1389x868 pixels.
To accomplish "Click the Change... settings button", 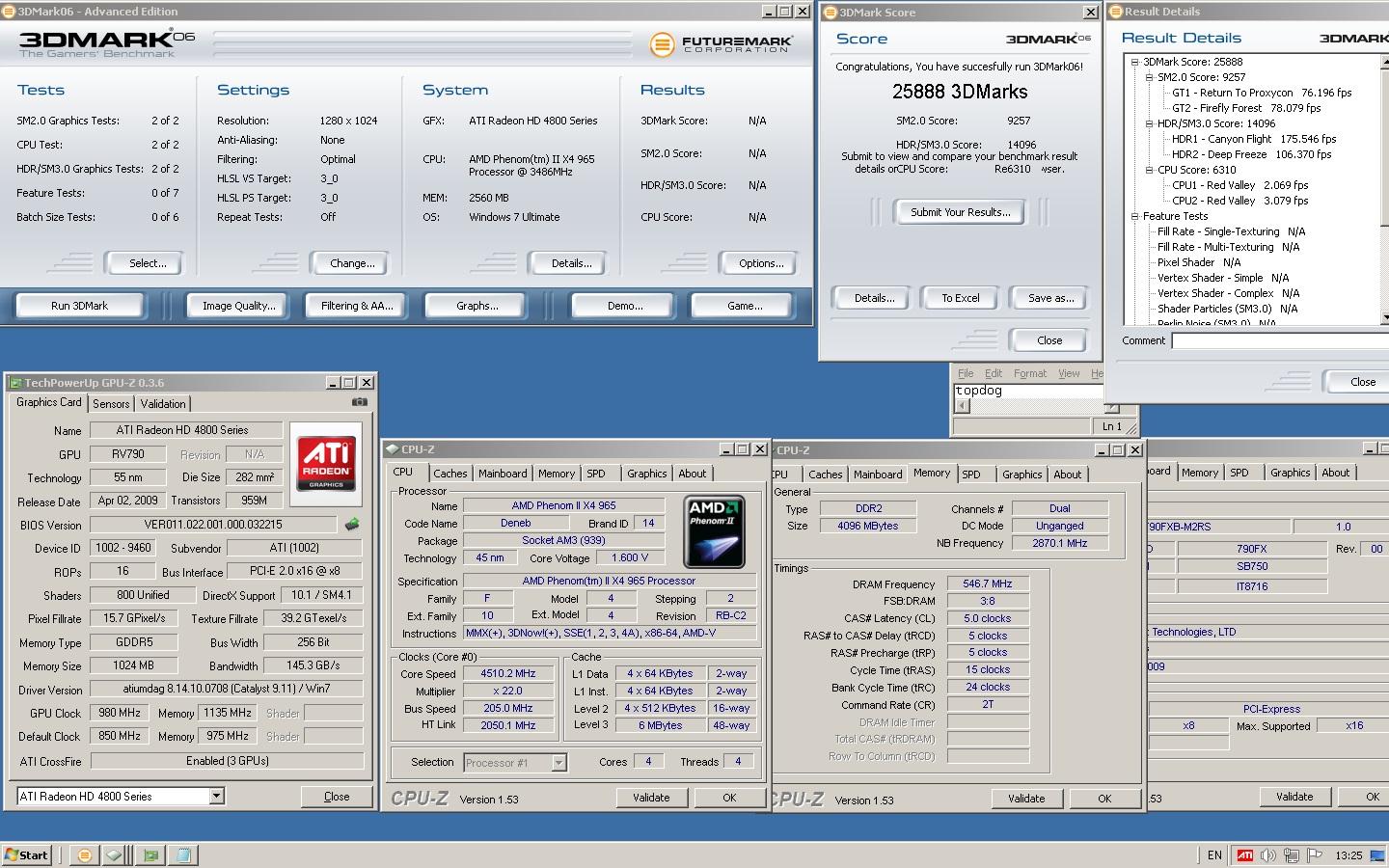I will coord(352,263).
